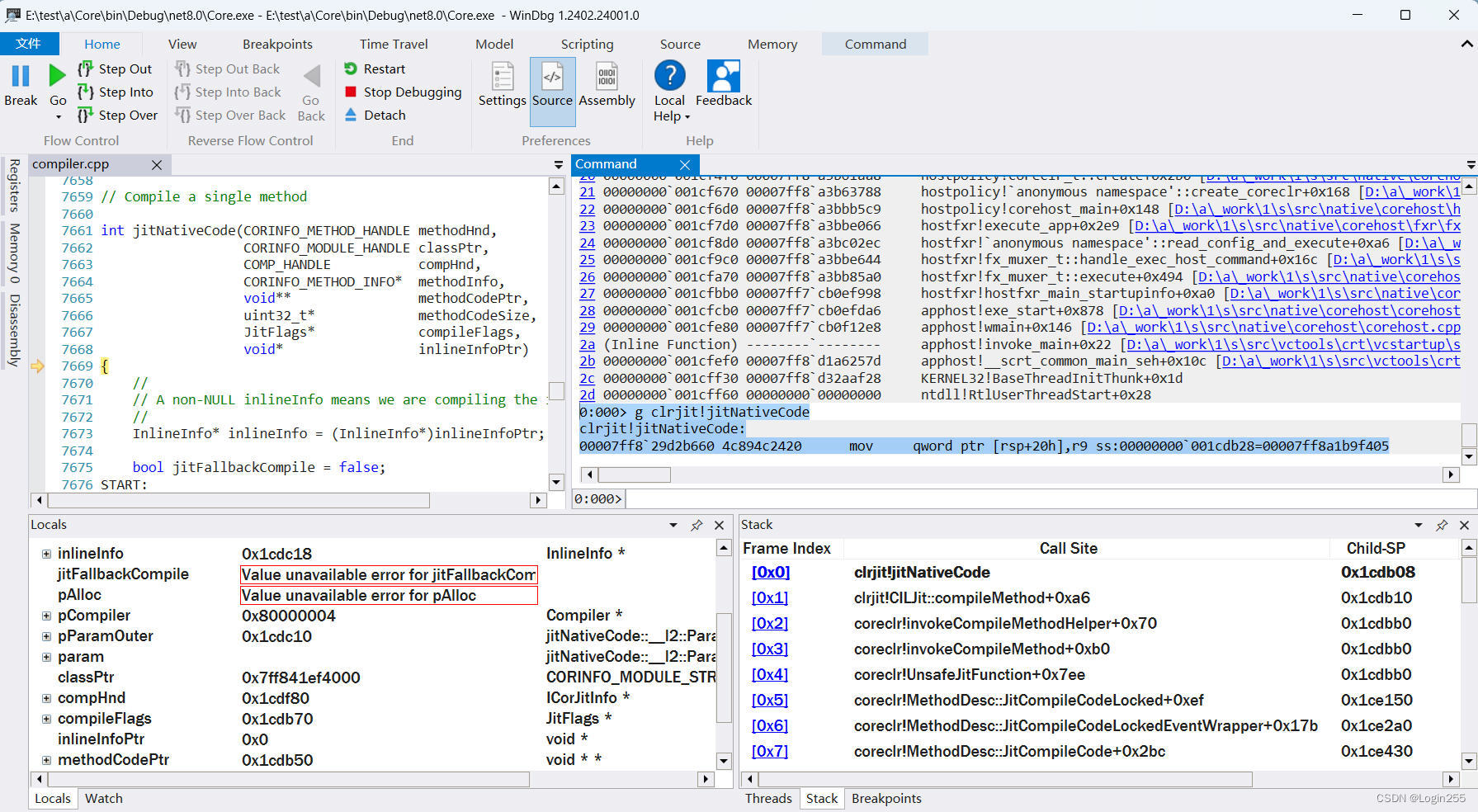
Task: Collapse the ribbon with the chevron
Action: (1467, 44)
